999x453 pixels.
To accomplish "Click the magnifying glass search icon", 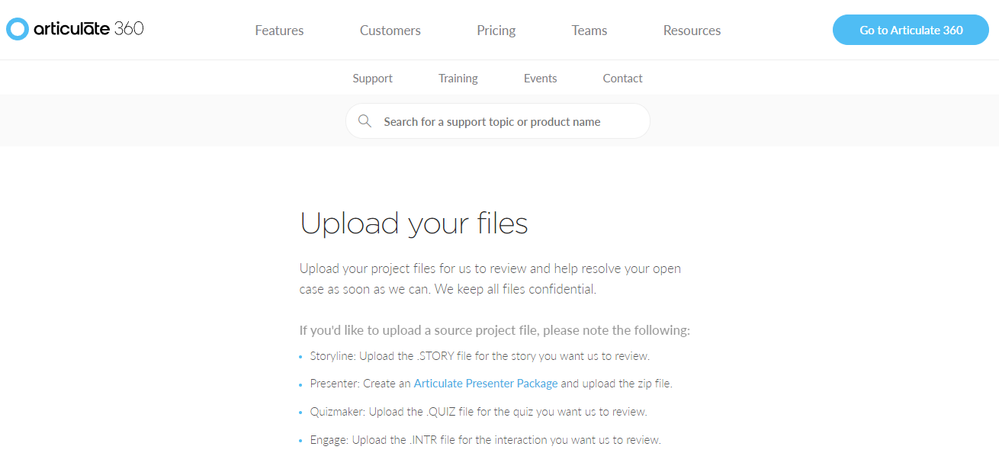I will coord(365,122).
